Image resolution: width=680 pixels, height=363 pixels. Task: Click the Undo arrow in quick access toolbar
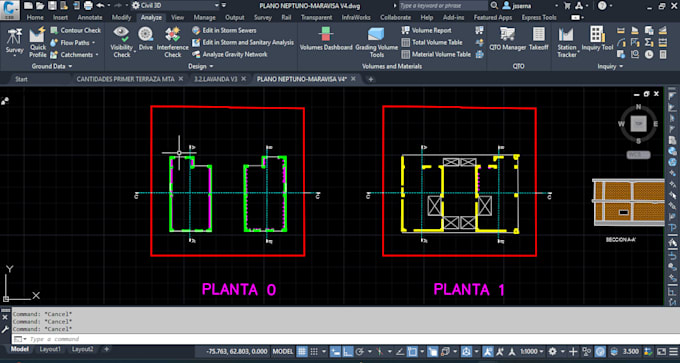coord(100,6)
